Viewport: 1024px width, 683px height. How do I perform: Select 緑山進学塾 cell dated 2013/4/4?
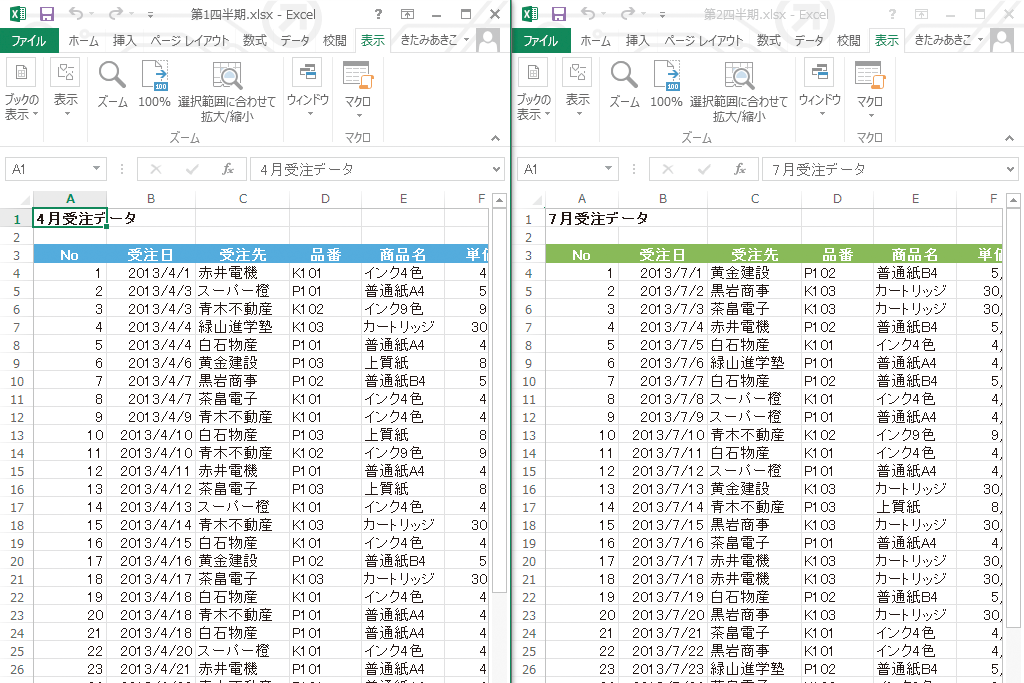pyautogui.click(x=243, y=326)
